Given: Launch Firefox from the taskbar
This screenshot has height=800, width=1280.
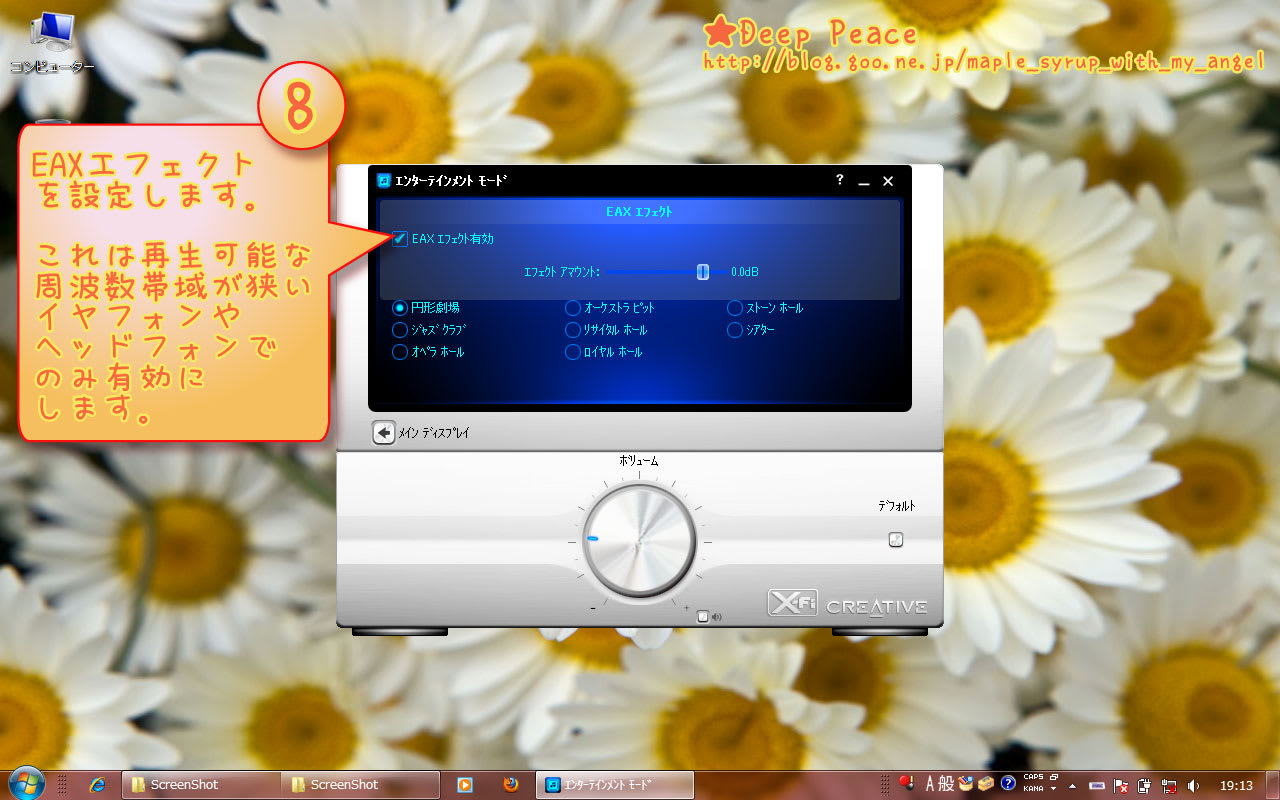Looking at the screenshot, I should [x=512, y=784].
